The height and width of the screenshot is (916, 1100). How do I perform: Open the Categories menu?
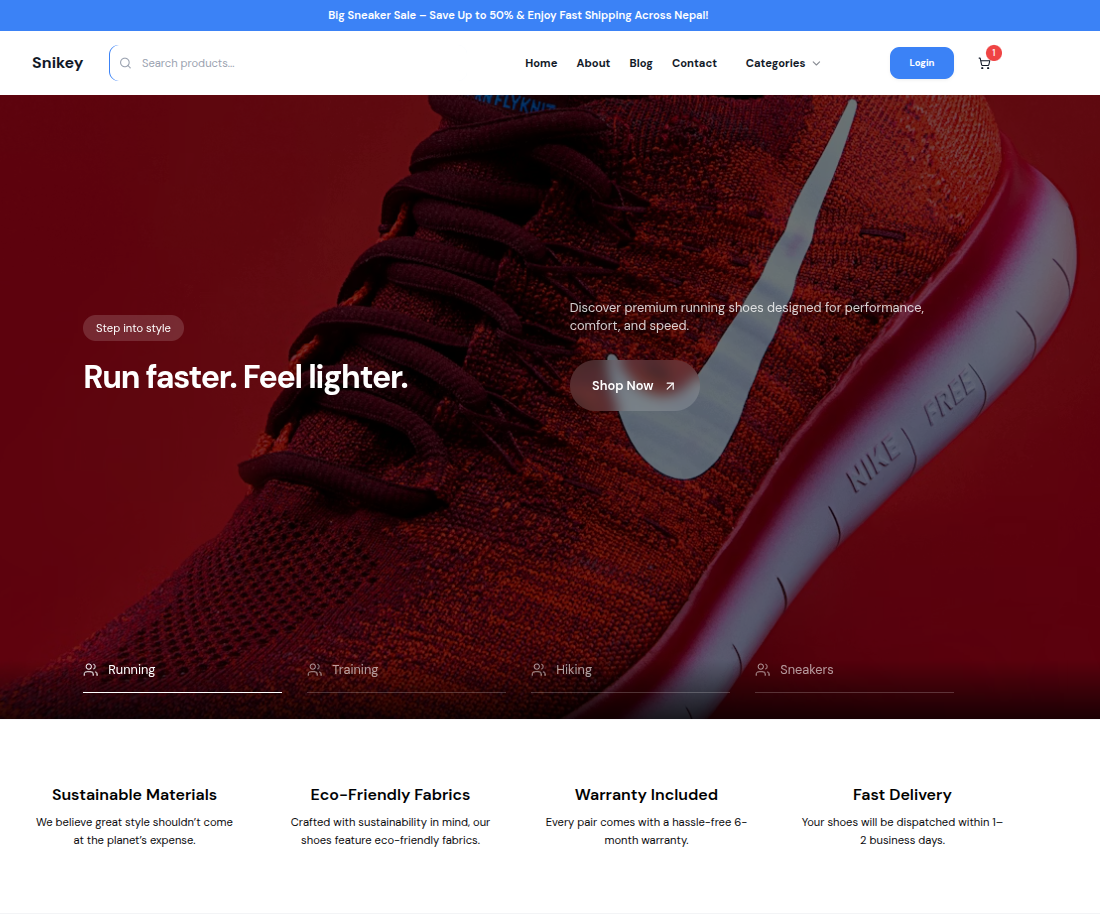(775, 63)
